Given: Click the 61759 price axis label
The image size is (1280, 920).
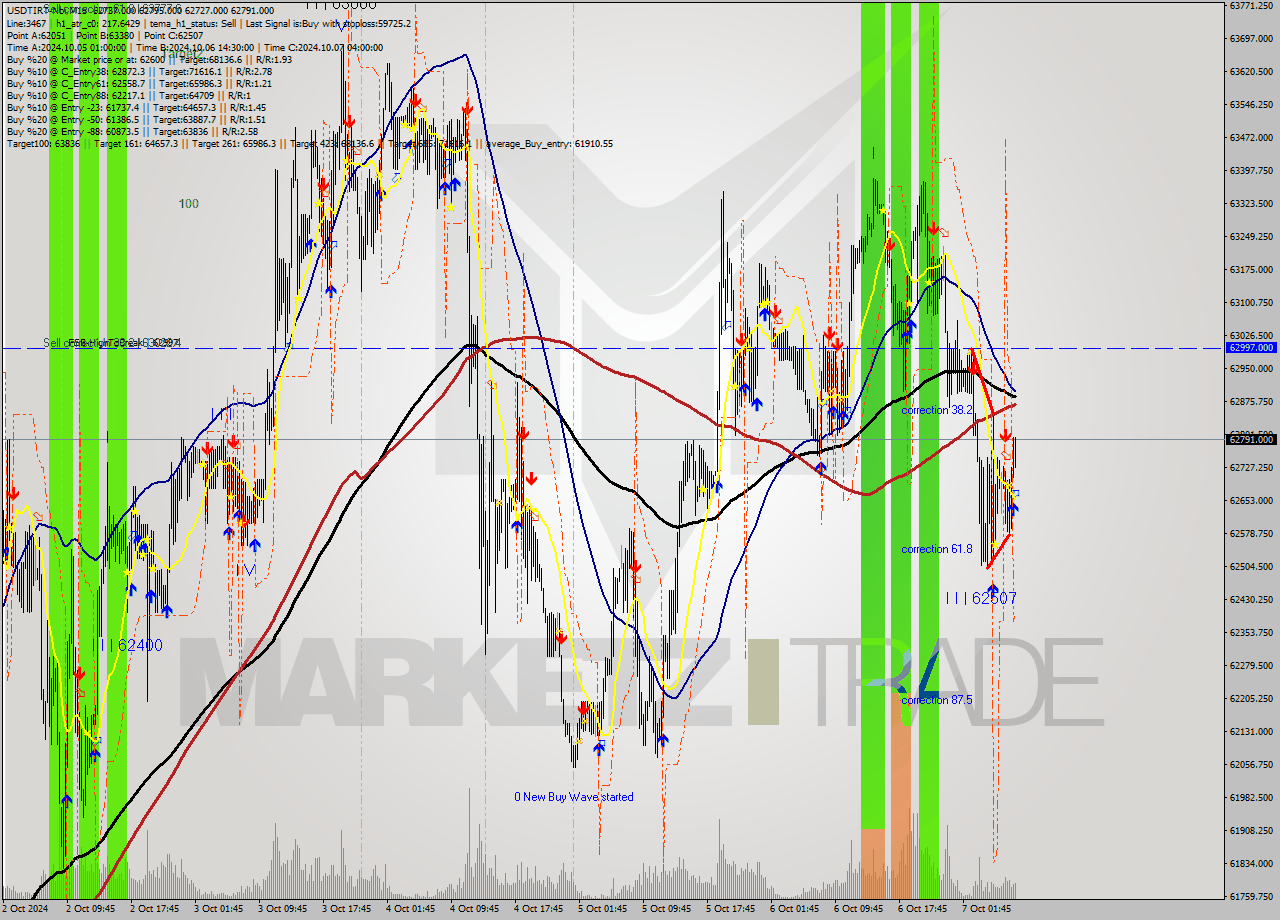Looking at the screenshot, I should (1250, 896).
